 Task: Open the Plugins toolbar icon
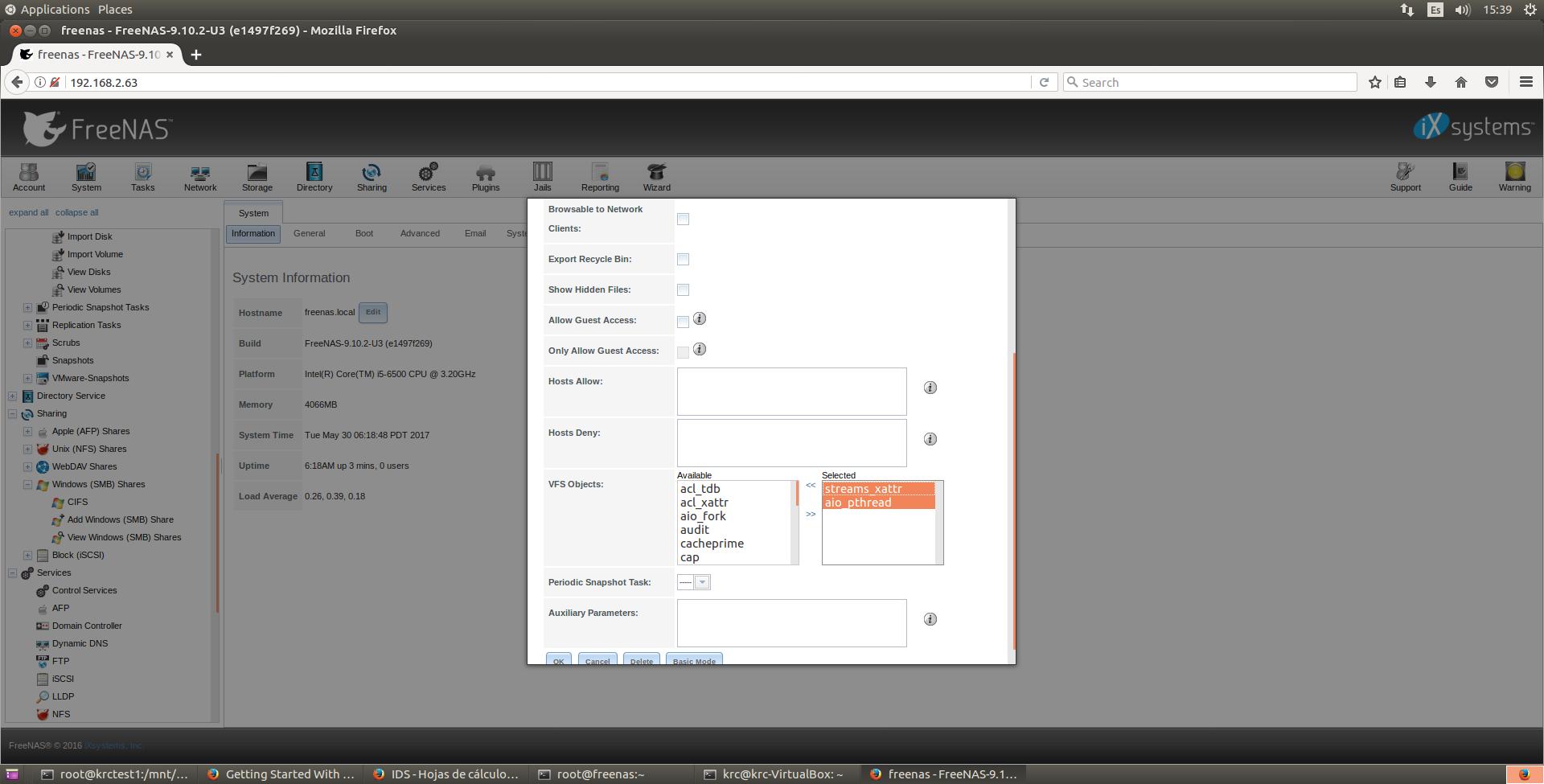pos(486,177)
